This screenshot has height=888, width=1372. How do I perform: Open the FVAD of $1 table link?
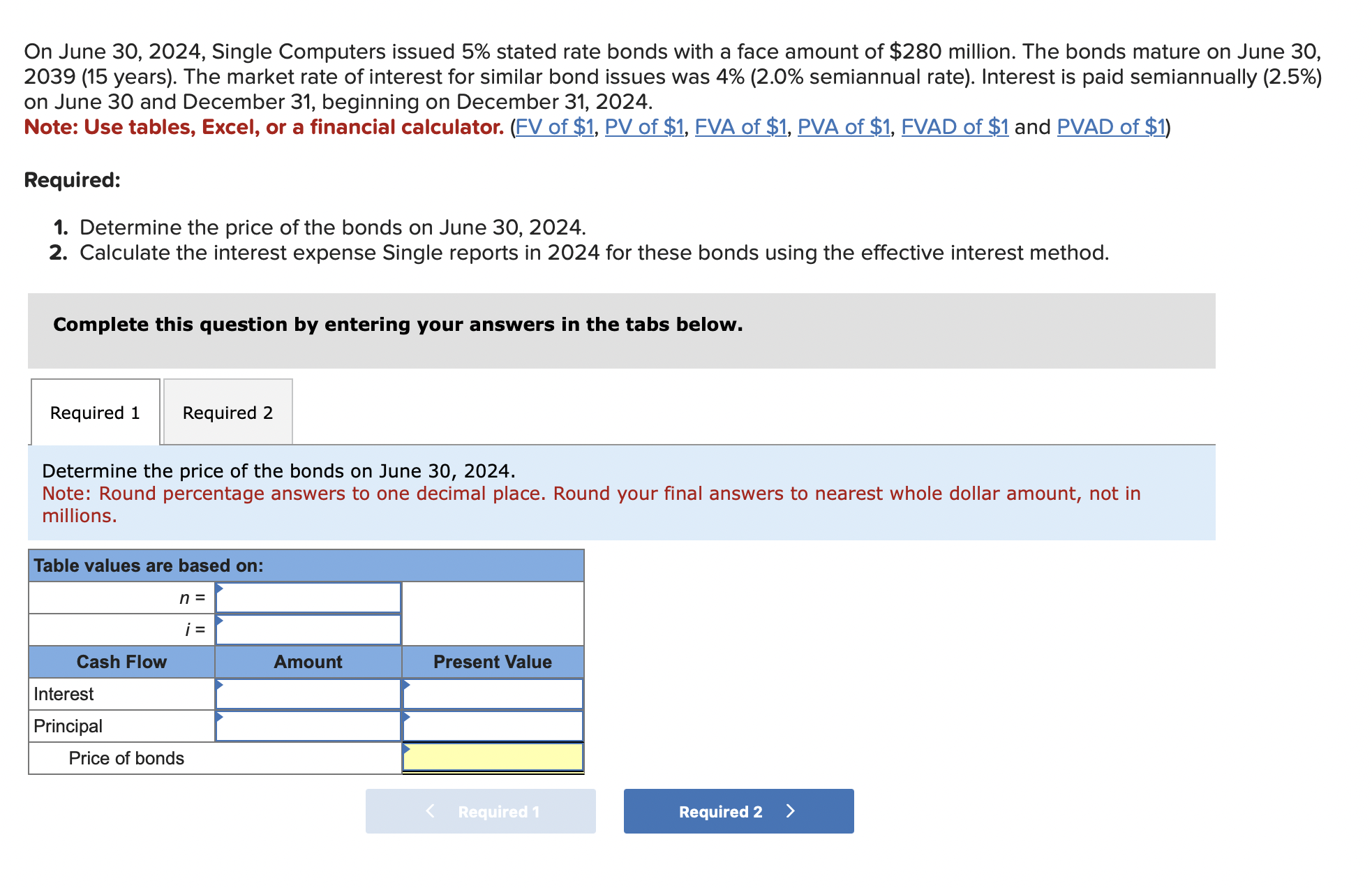(x=954, y=127)
